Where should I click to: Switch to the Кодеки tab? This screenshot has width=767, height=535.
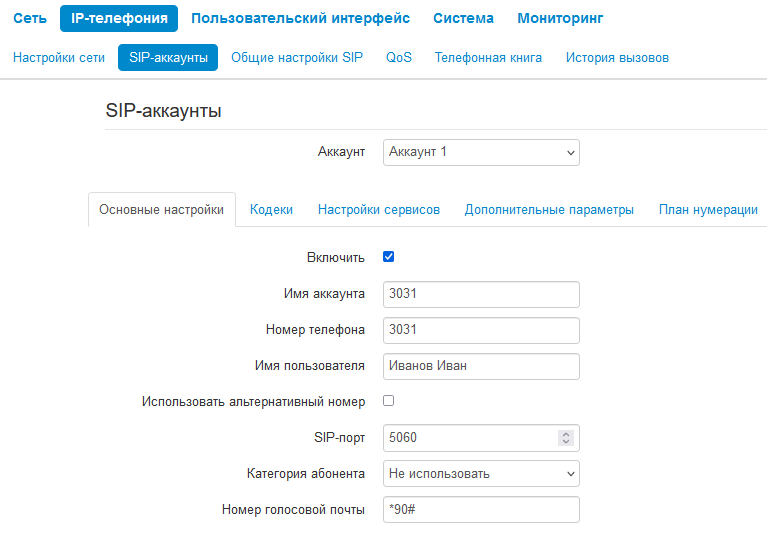[271, 210]
